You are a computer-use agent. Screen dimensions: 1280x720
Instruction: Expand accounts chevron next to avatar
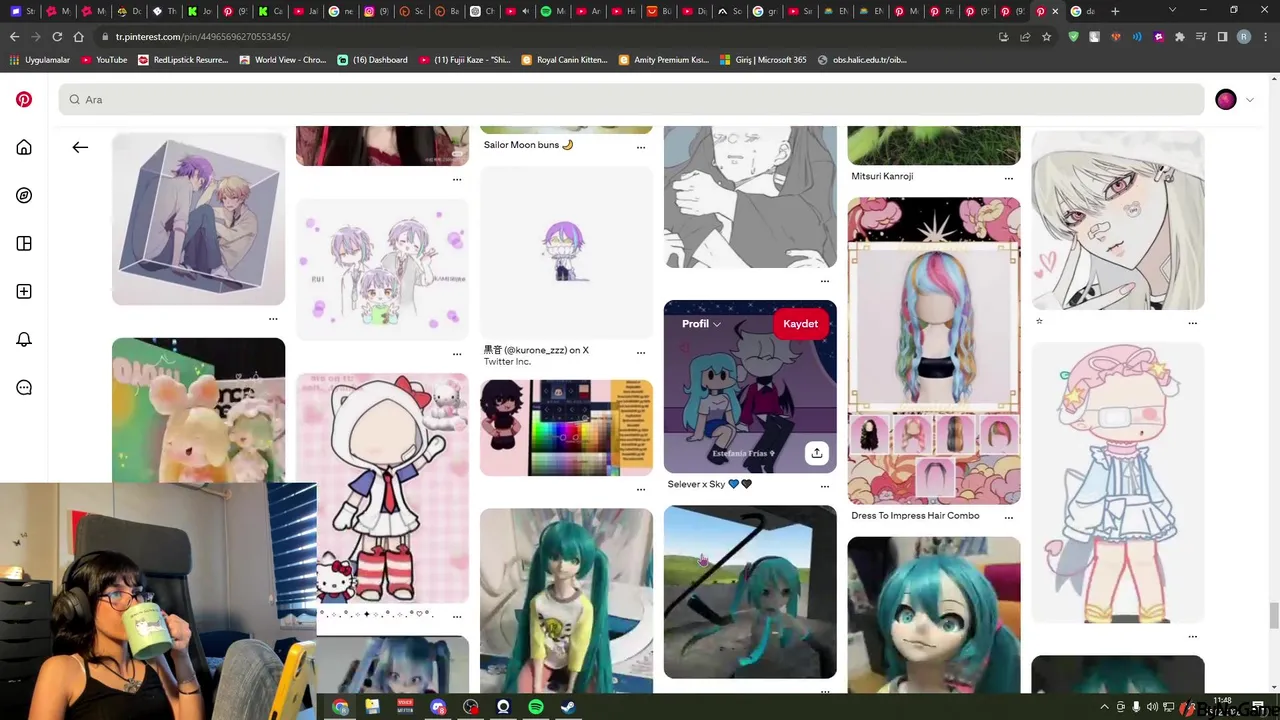(1249, 100)
